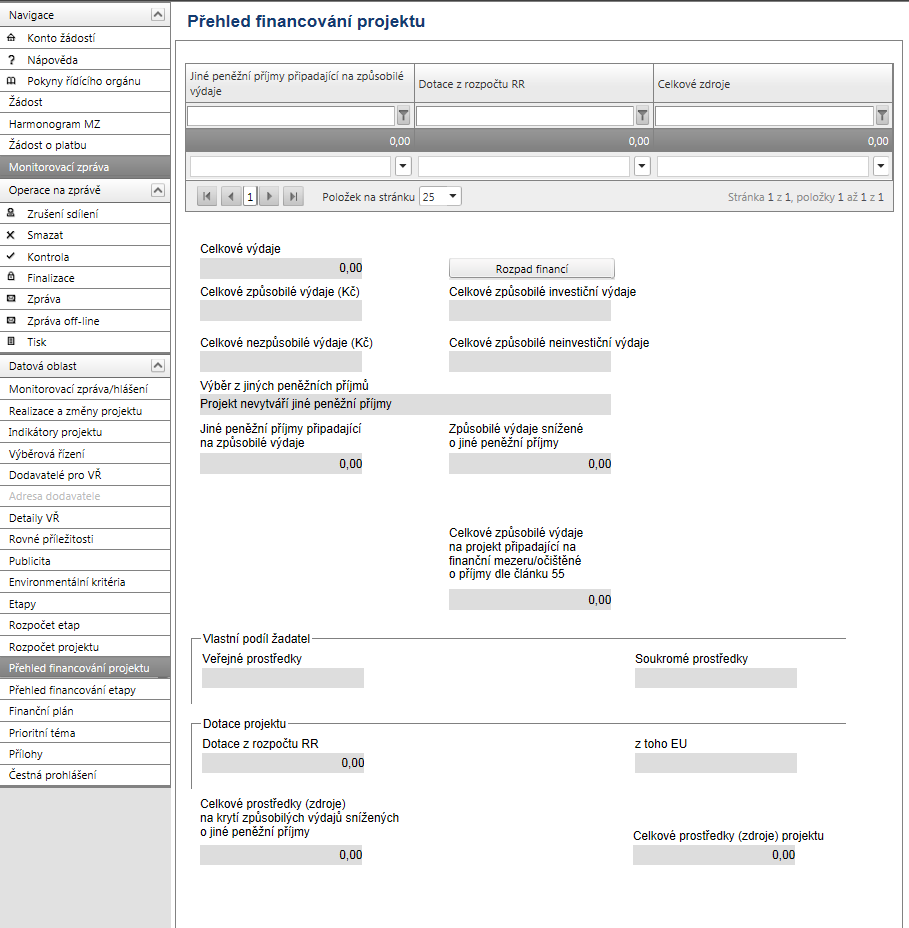The image size is (909, 928).
Task: Click the envelope icon beside Zpráva
Action: pyautogui.click(x=11, y=299)
